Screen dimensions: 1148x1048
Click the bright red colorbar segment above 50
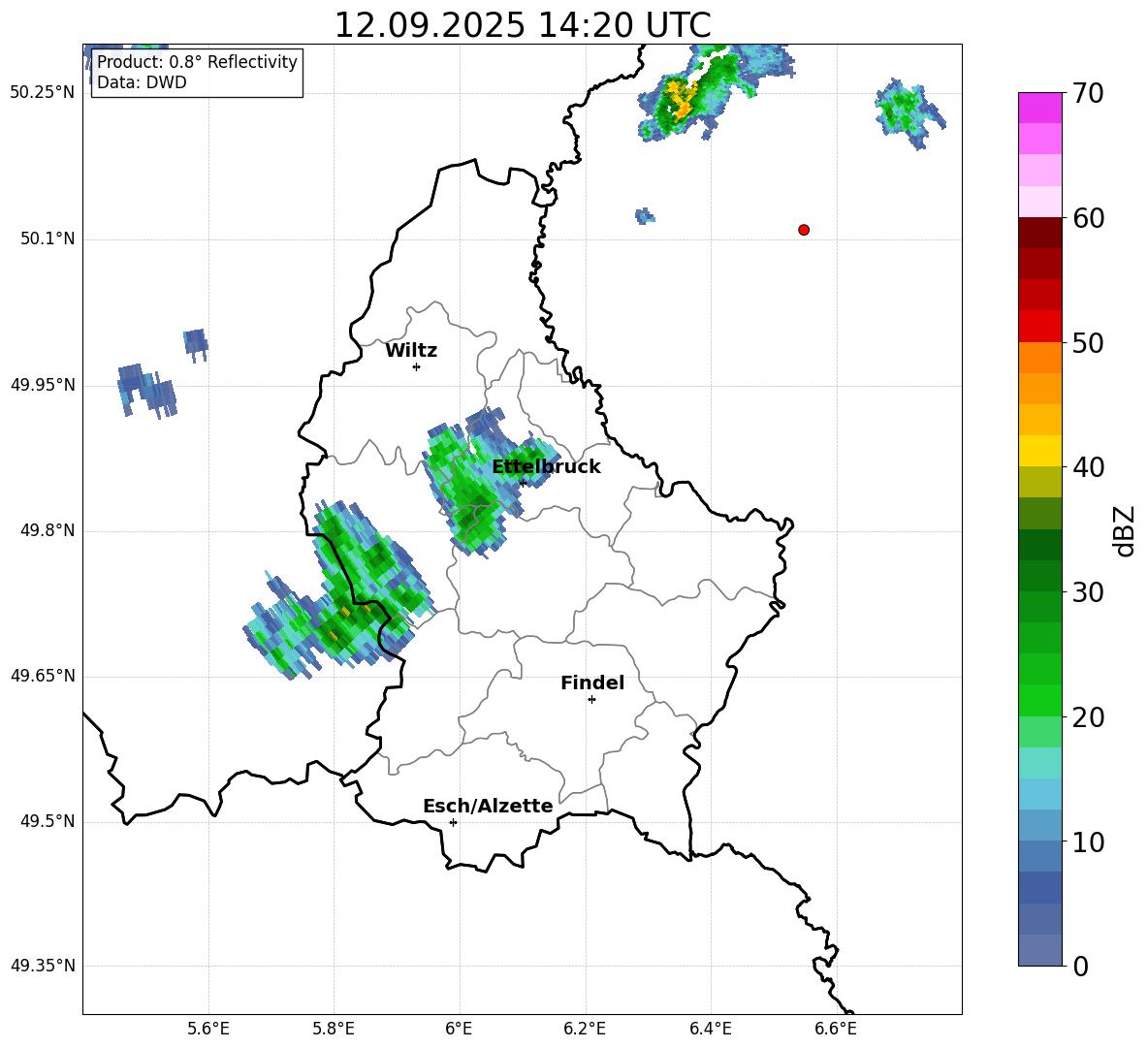1040,326
